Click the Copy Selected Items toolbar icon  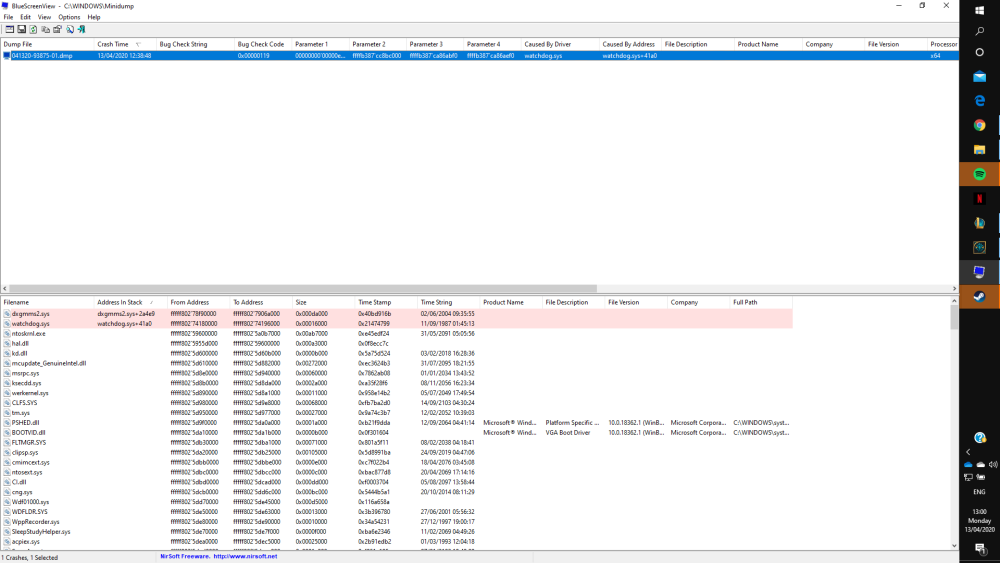[45, 29]
